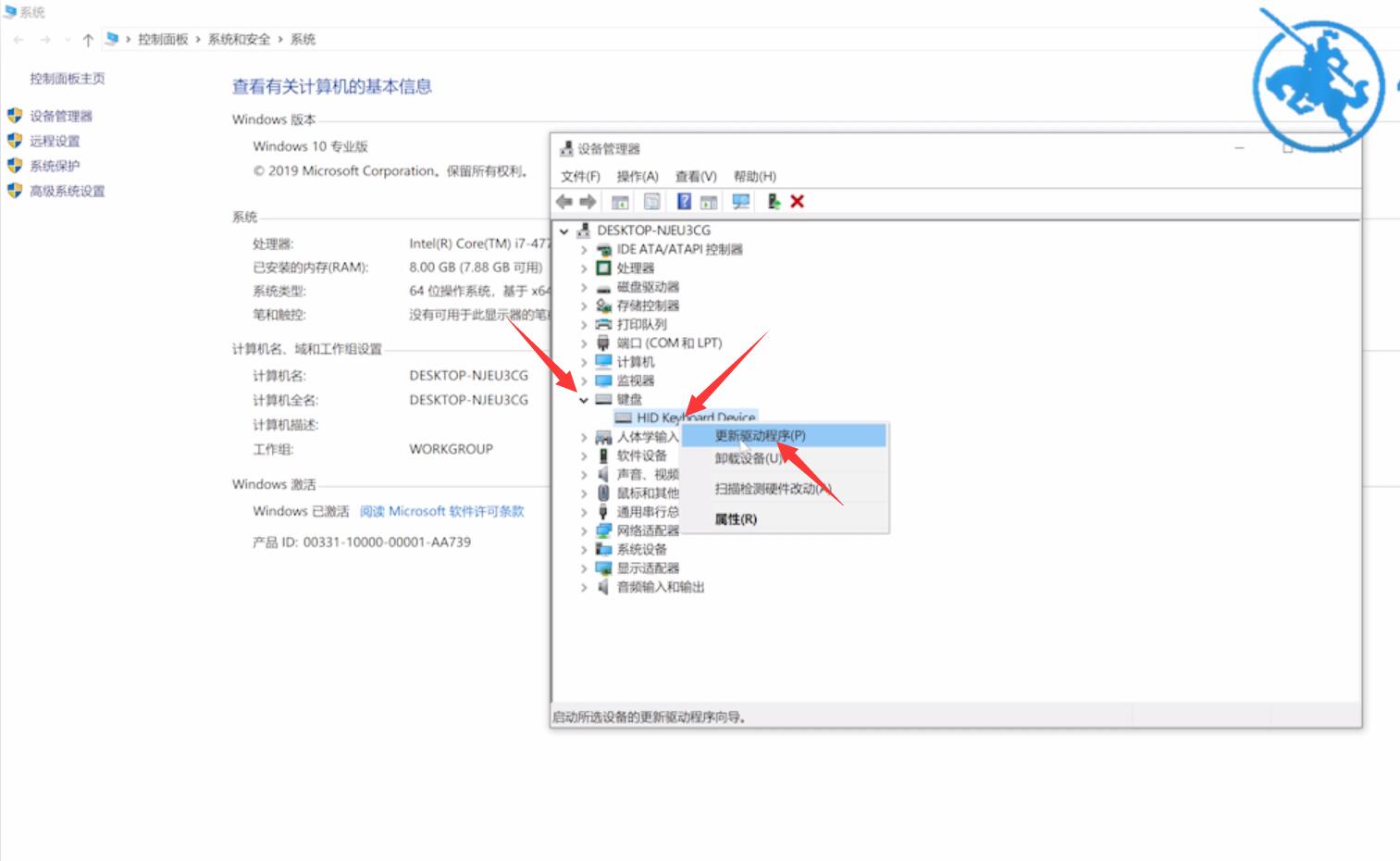Click the blue Help question-mark toolbar icon
Viewport: 1400px width, 861px height.
tap(684, 202)
